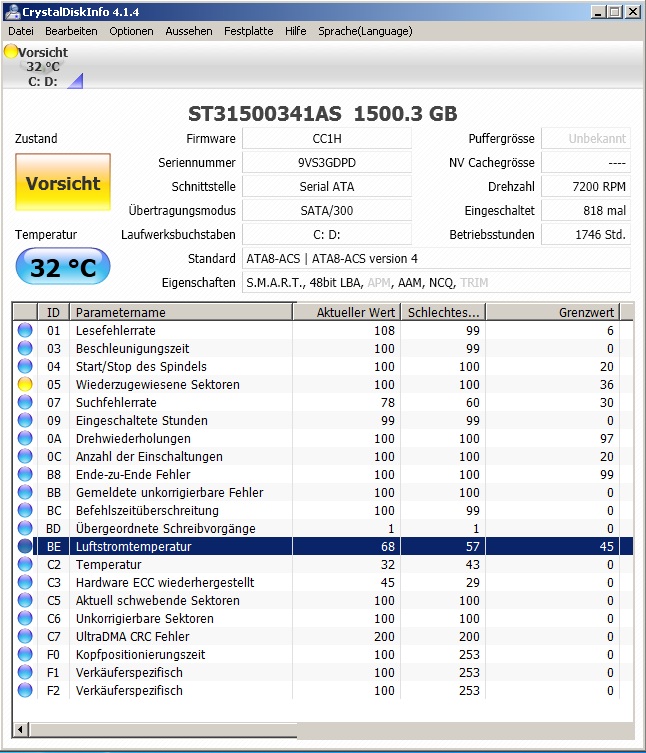Open the Festplatte menu
Viewport: 646px width, 753px height.
coord(248,31)
